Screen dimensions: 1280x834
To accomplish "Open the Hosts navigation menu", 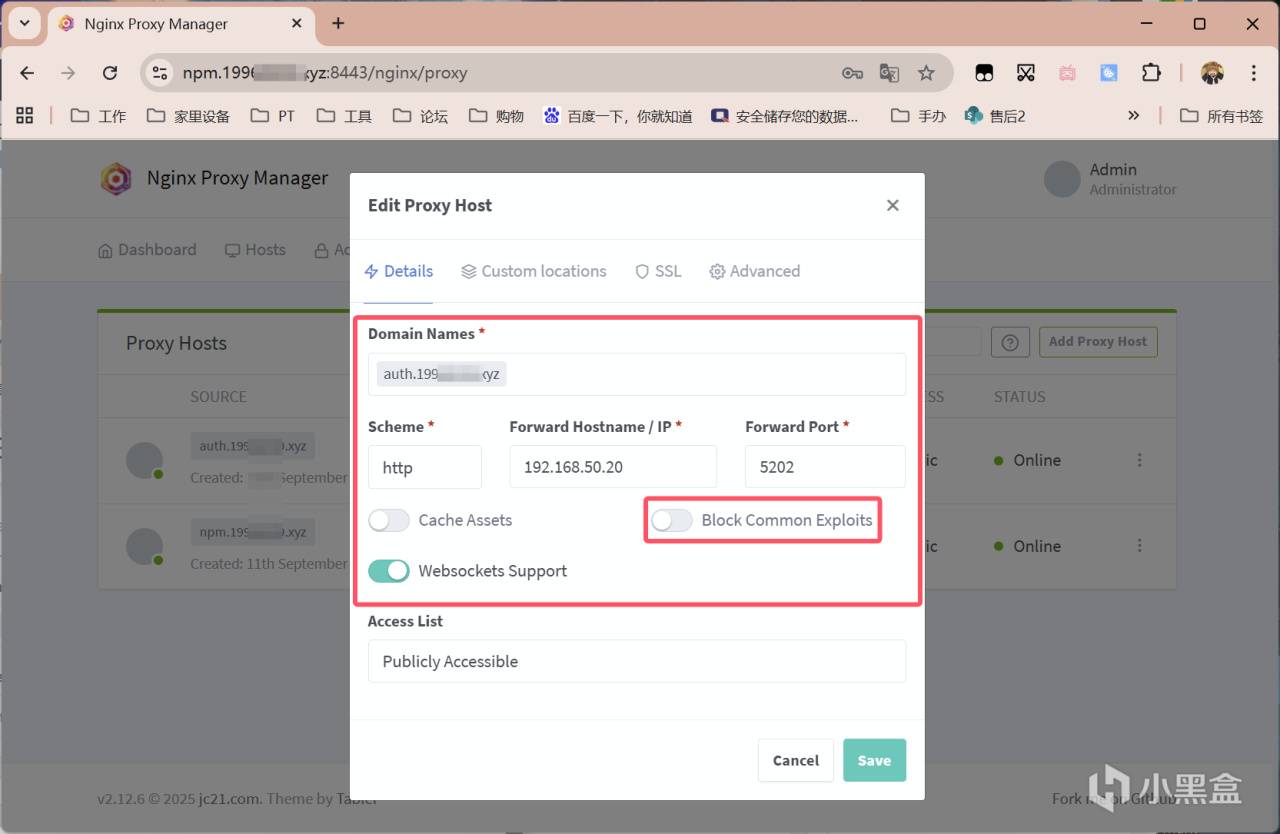I will coord(255,250).
